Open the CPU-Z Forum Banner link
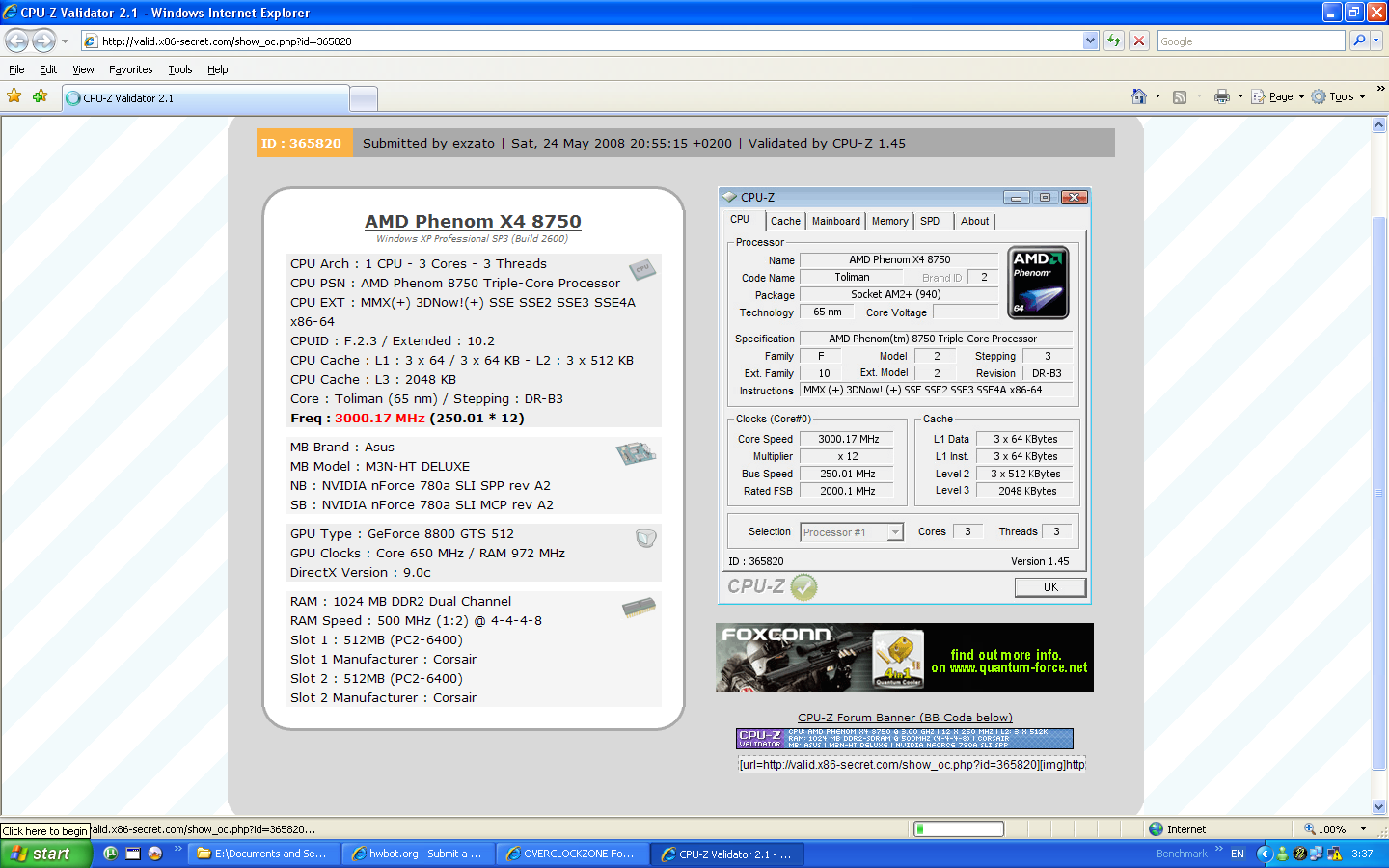Screen dimensions: 1389x868 [905, 718]
